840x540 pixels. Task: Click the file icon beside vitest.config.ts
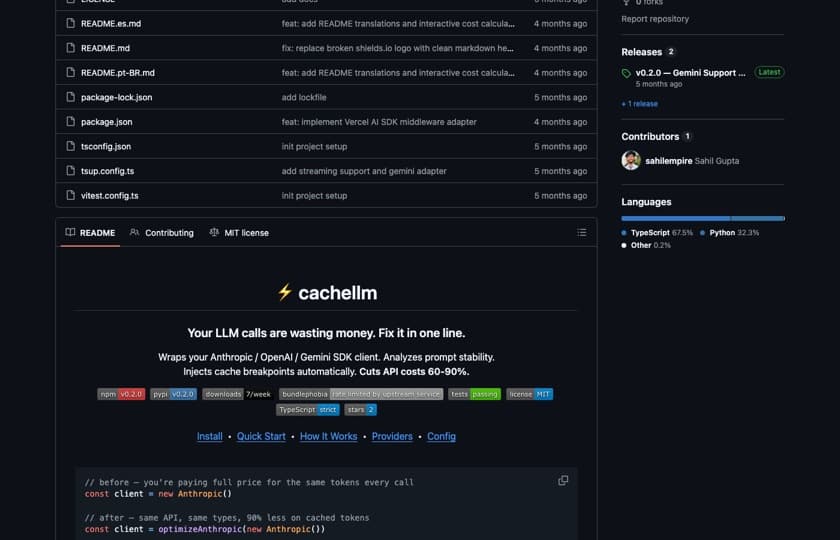coord(70,196)
